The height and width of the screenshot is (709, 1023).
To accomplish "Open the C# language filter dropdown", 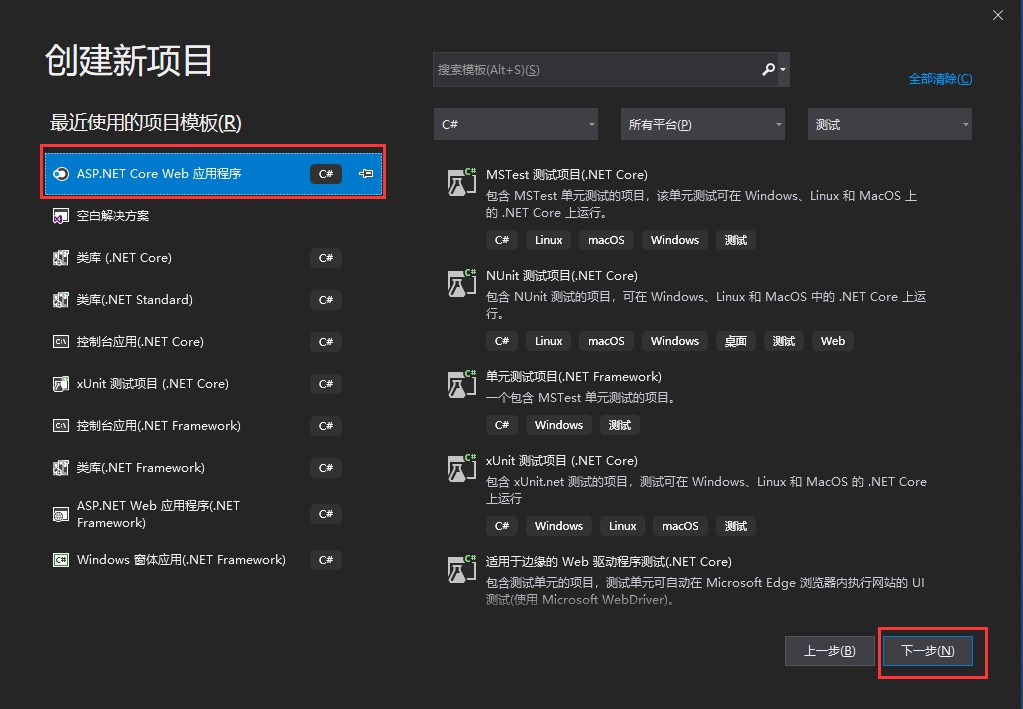I will point(515,124).
